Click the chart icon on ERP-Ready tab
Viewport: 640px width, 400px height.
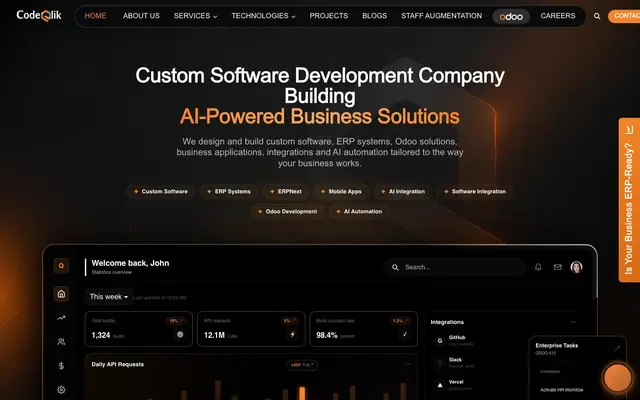[x=629, y=130]
